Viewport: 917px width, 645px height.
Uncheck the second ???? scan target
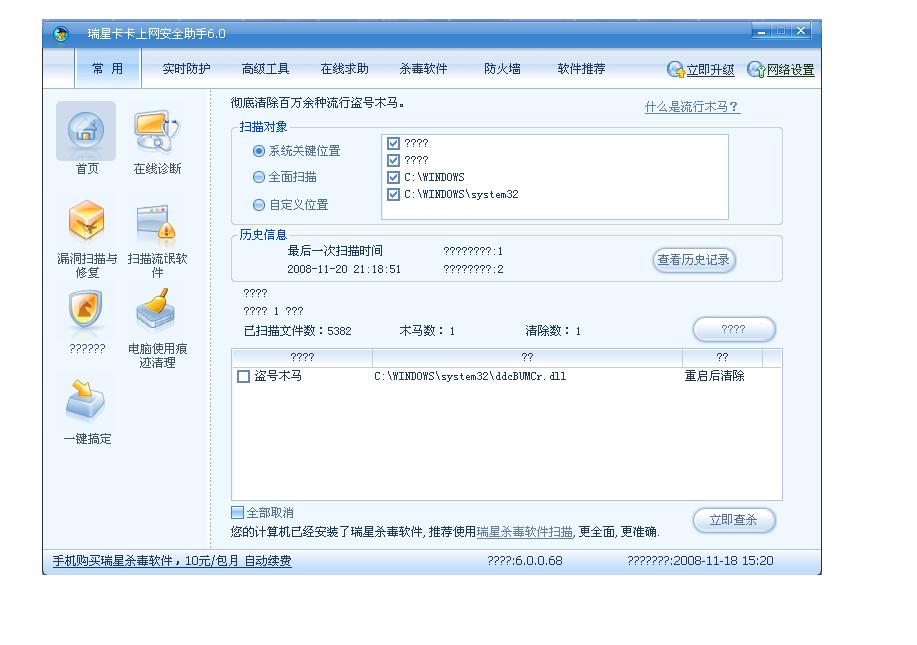[x=394, y=160]
